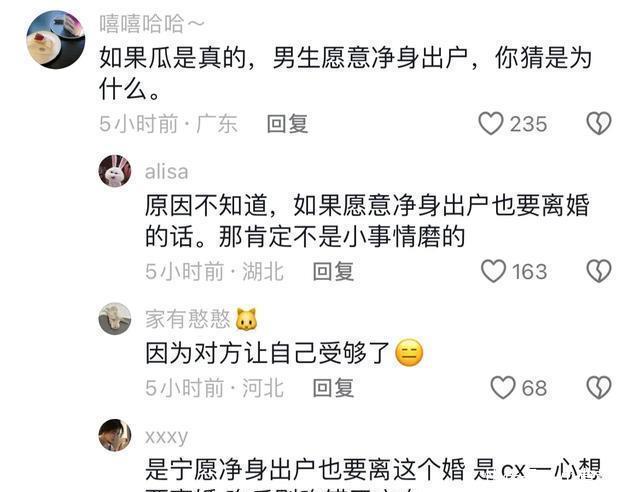The width and height of the screenshot is (640, 492).
Task: Reply to alisa's comment from 湖北
Action: 333,272
